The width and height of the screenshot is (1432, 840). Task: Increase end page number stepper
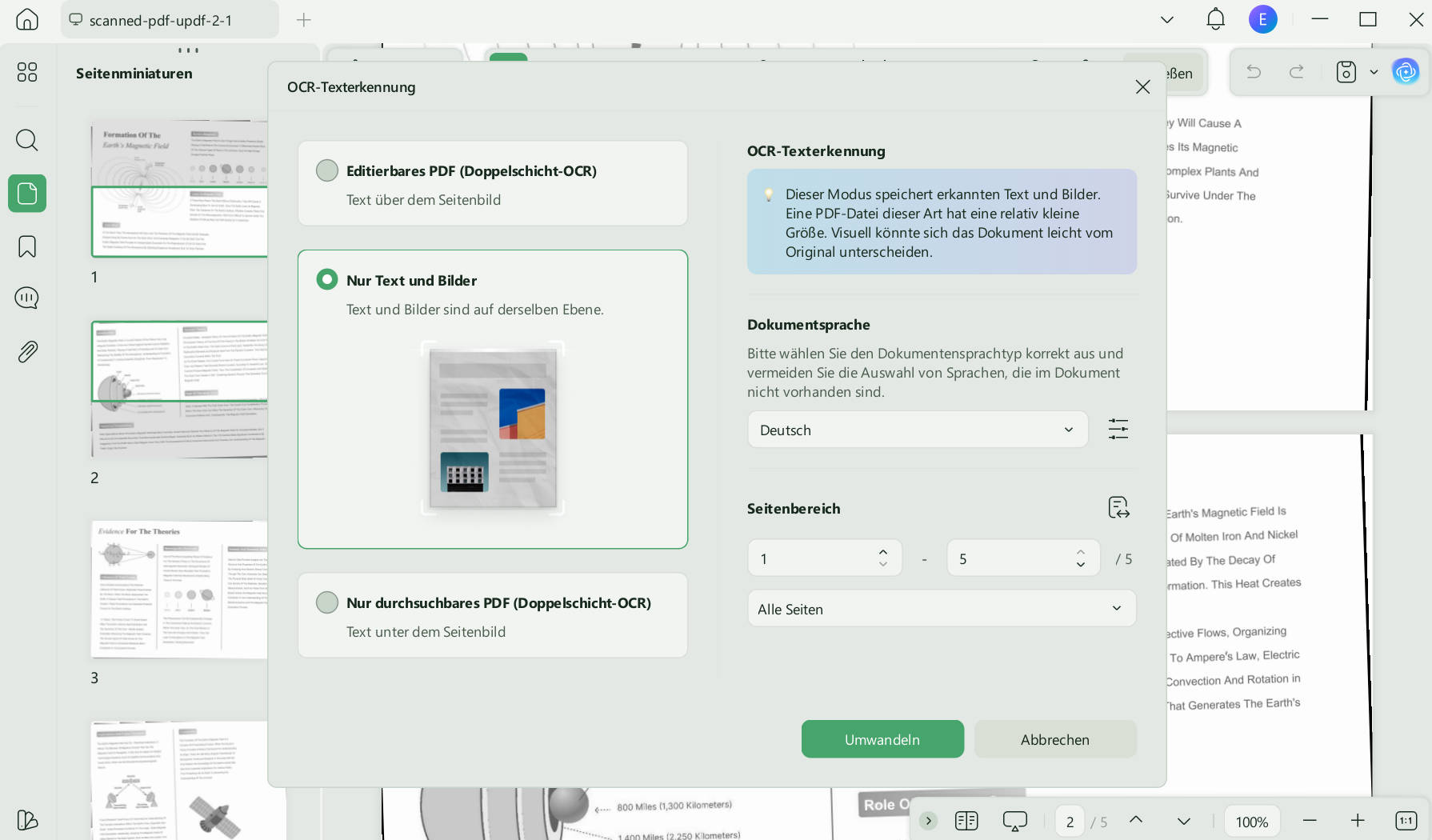[x=1081, y=552]
